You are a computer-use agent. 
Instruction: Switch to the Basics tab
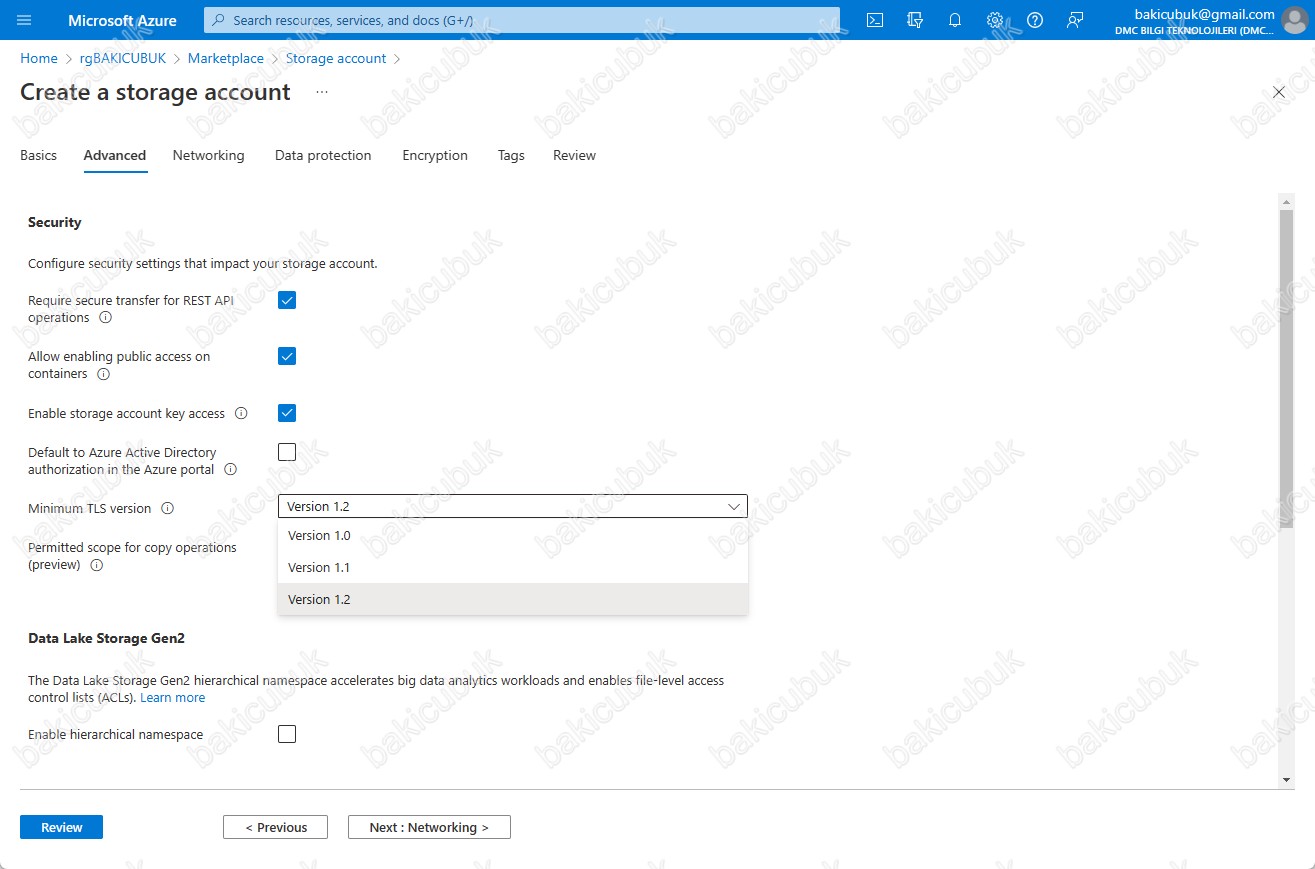[x=38, y=156]
